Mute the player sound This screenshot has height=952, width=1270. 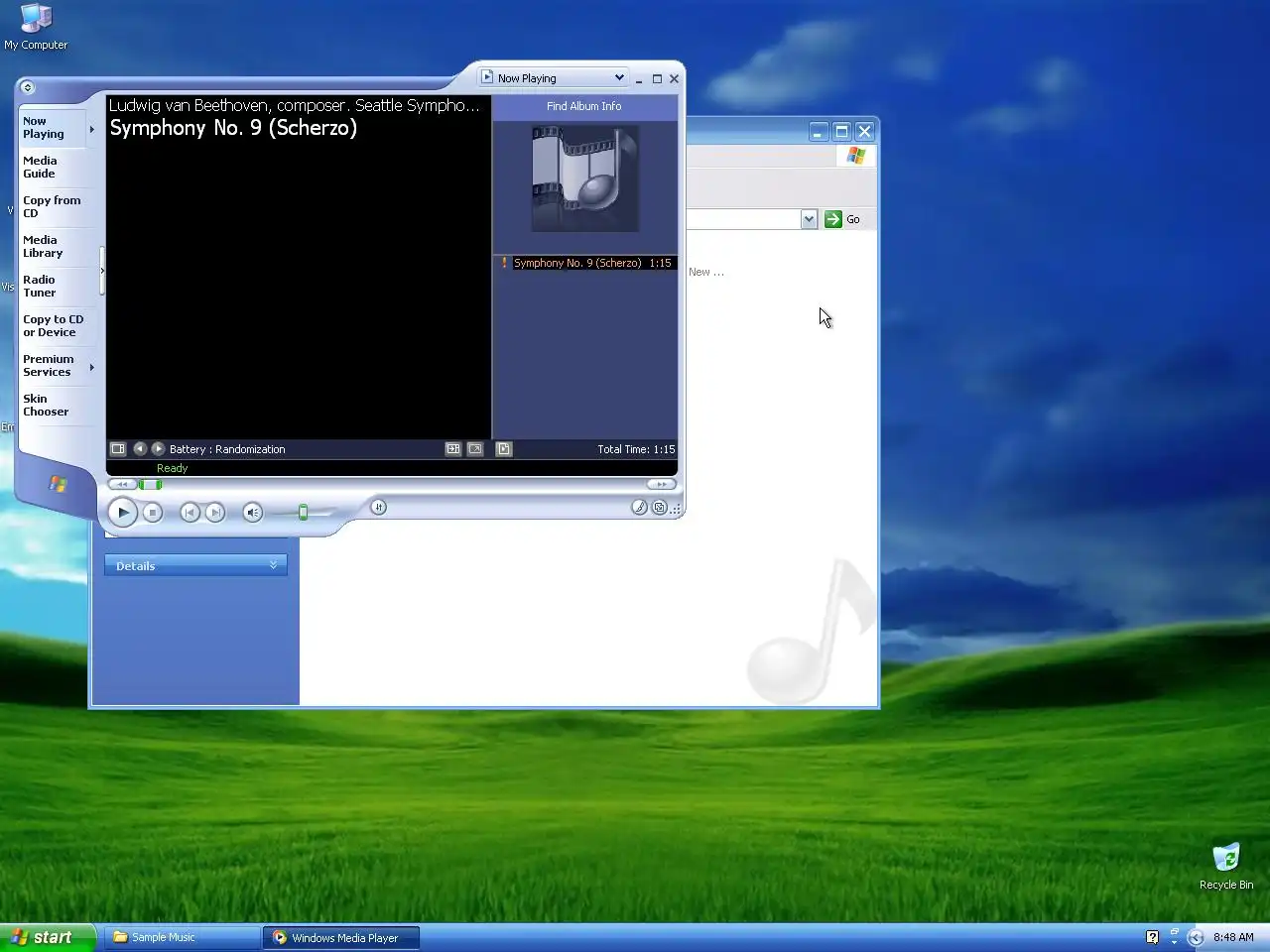pyautogui.click(x=253, y=513)
